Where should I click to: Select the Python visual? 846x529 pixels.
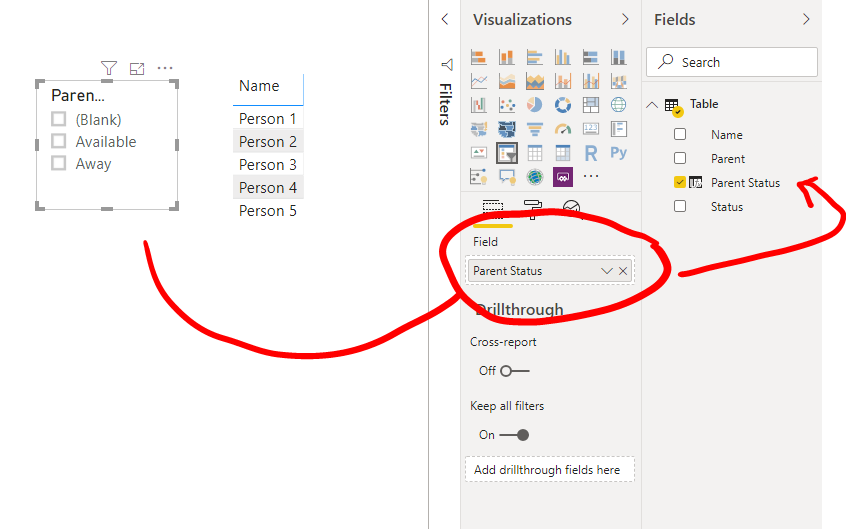point(619,153)
